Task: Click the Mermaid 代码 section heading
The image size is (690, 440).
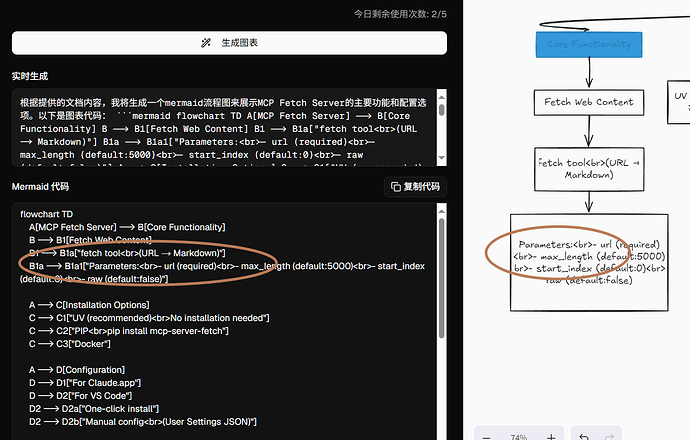Action: (x=40, y=187)
